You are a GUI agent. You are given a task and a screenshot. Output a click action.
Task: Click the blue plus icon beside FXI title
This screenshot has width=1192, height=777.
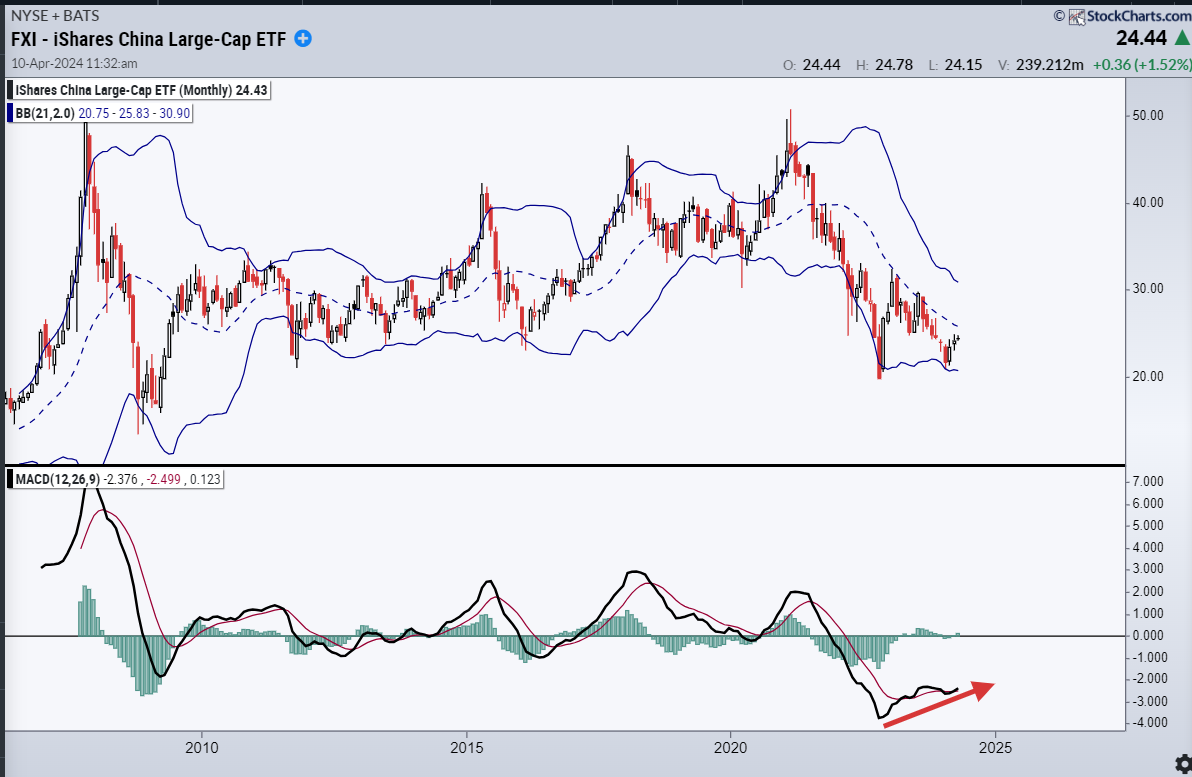[x=303, y=39]
